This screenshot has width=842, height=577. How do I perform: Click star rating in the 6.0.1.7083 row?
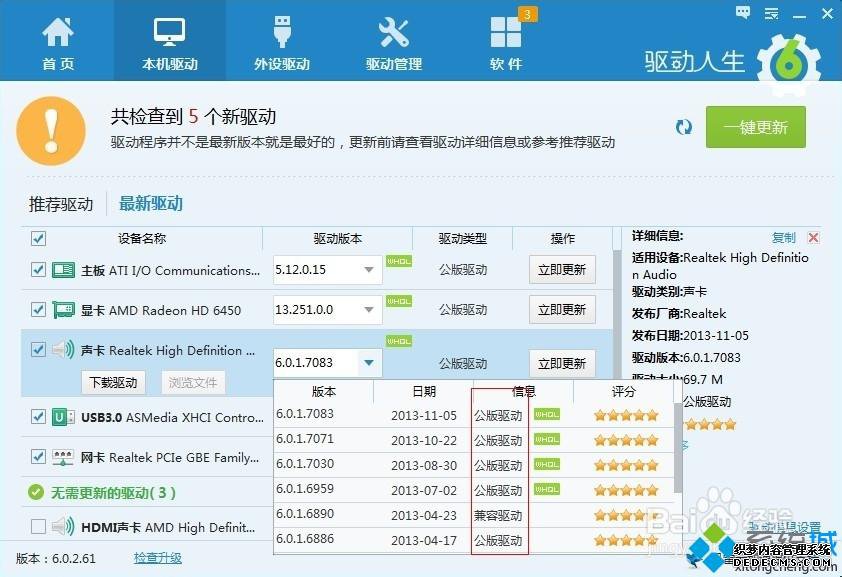point(626,415)
